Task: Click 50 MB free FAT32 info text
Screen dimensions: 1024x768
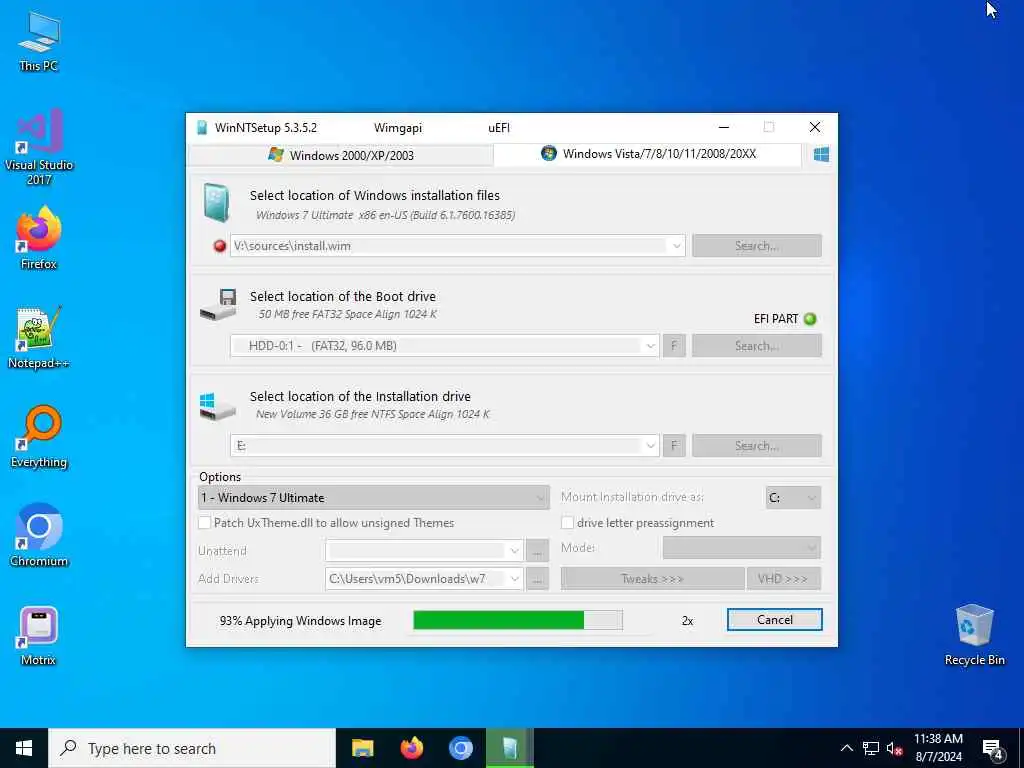Action: pyautogui.click(x=347, y=314)
